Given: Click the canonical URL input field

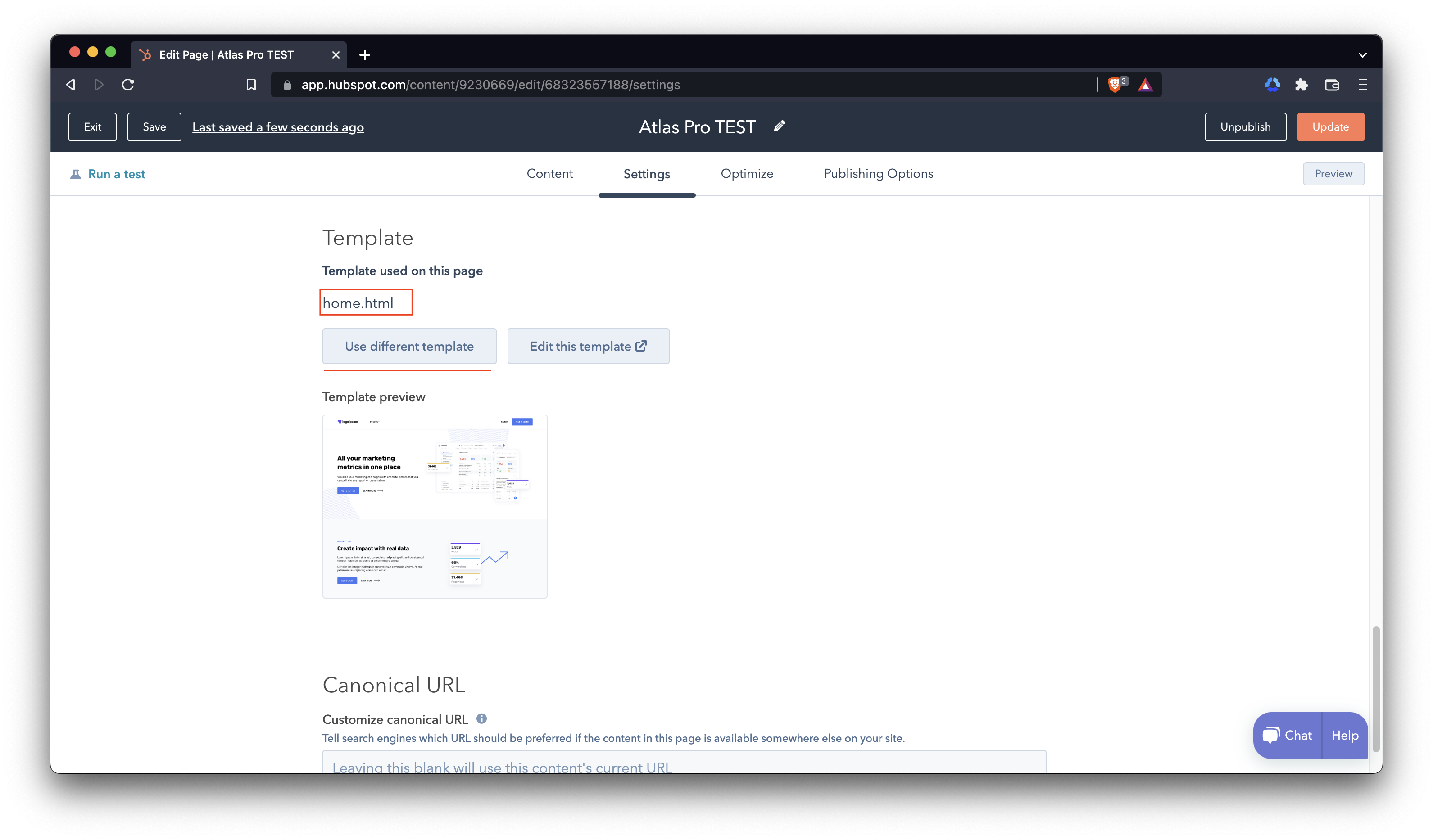Looking at the screenshot, I should pyautogui.click(x=684, y=762).
